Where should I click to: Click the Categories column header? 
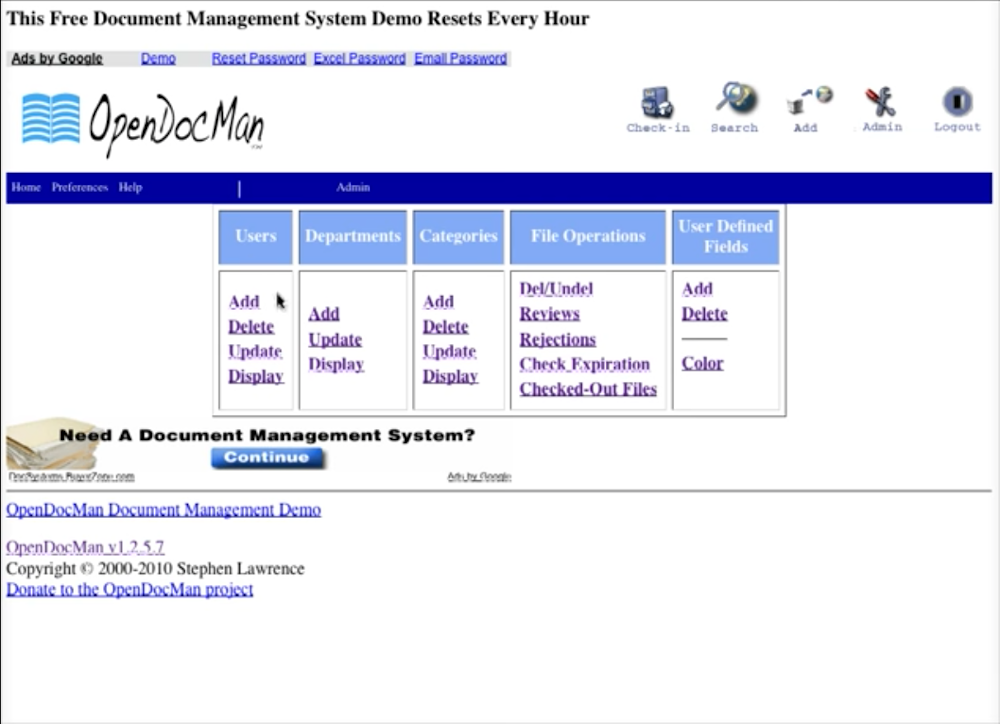pos(458,237)
